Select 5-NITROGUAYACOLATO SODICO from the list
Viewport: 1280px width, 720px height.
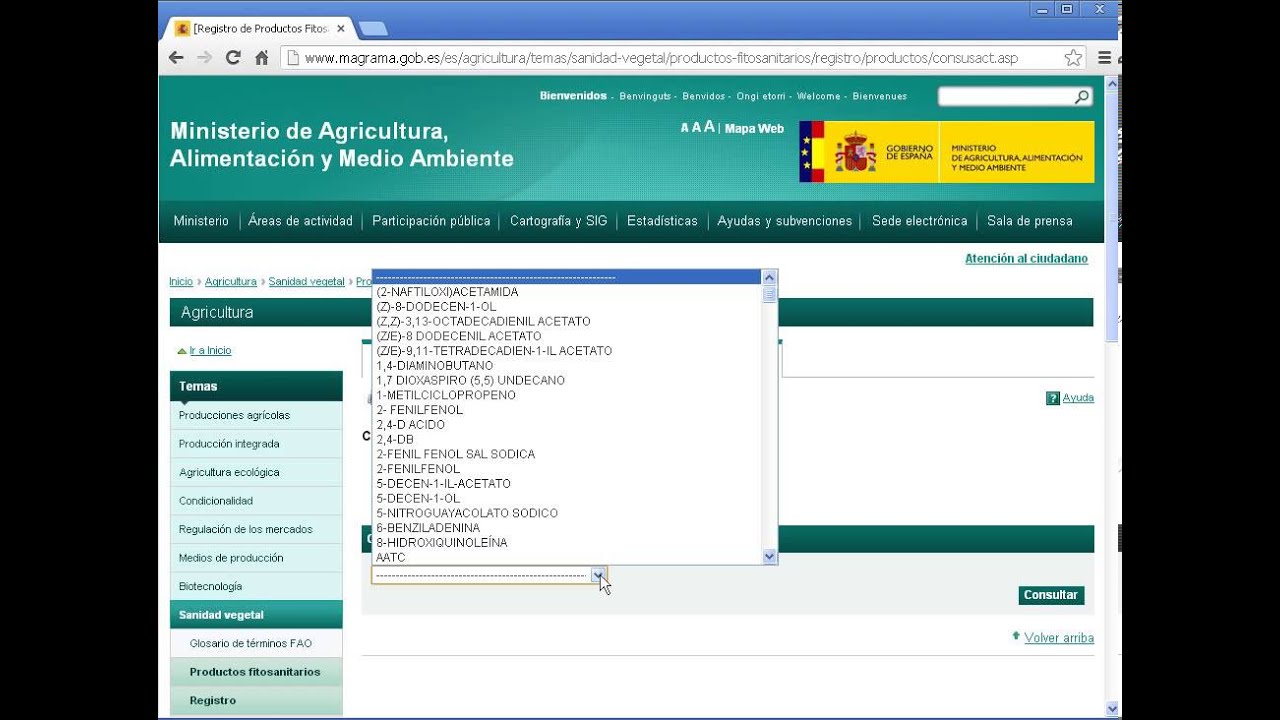(x=567, y=513)
